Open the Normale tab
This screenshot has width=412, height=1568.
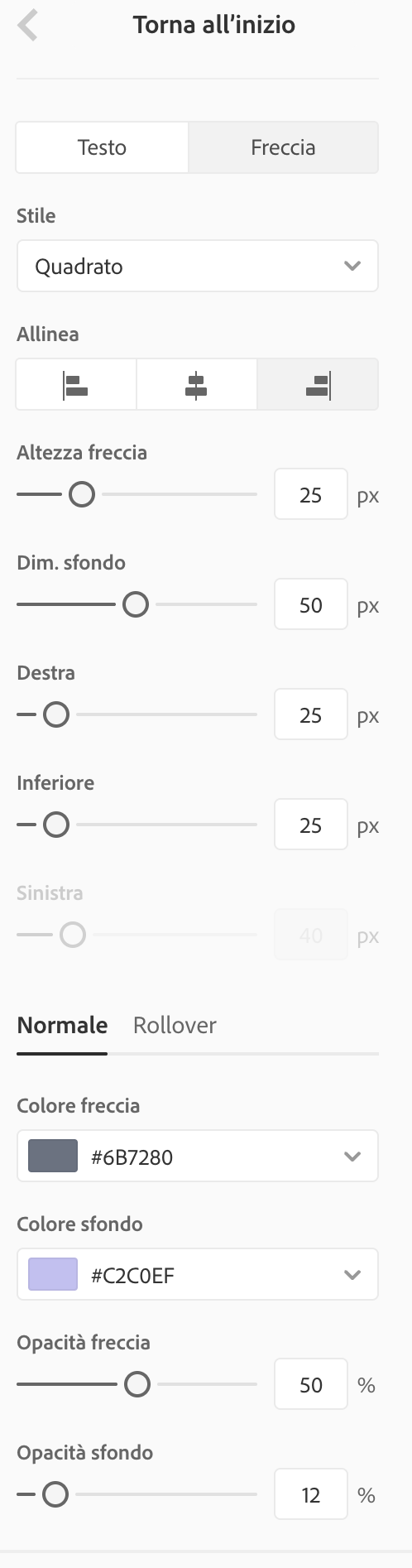(62, 1025)
